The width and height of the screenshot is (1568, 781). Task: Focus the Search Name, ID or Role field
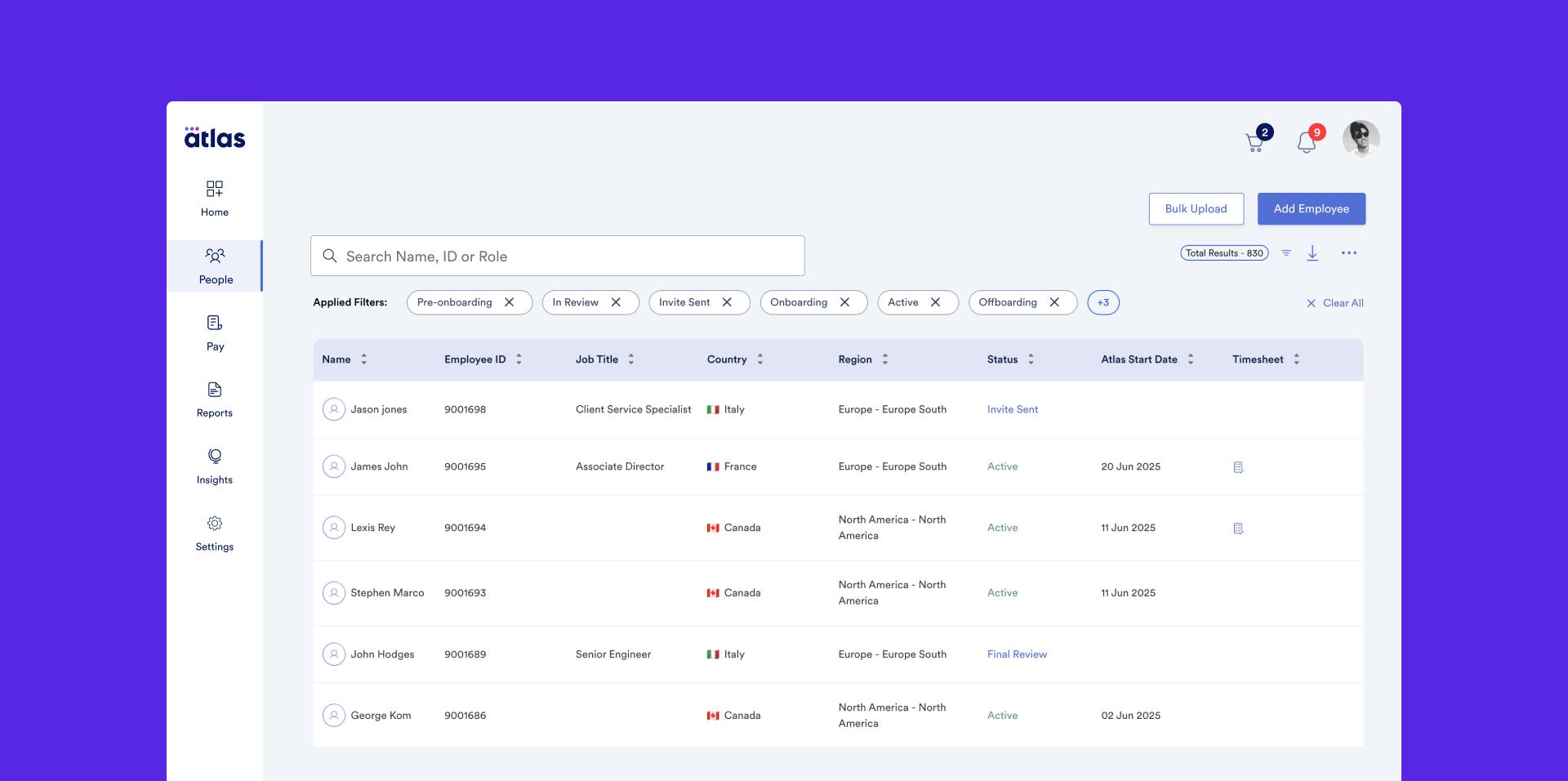[558, 256]
